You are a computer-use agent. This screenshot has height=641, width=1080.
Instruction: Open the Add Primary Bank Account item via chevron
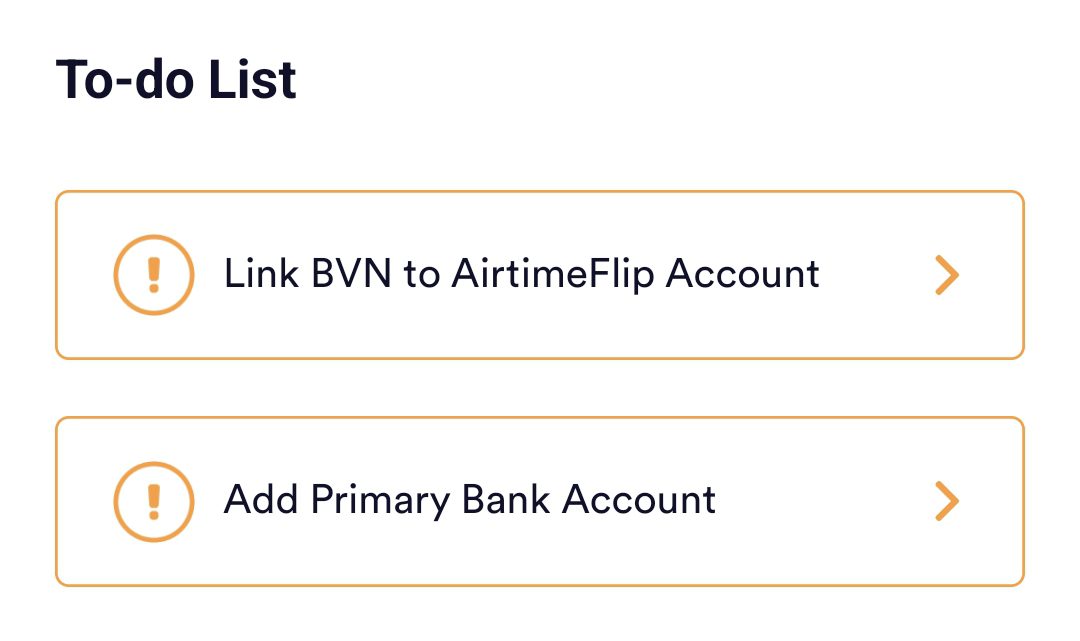click(x=946, y=500)
